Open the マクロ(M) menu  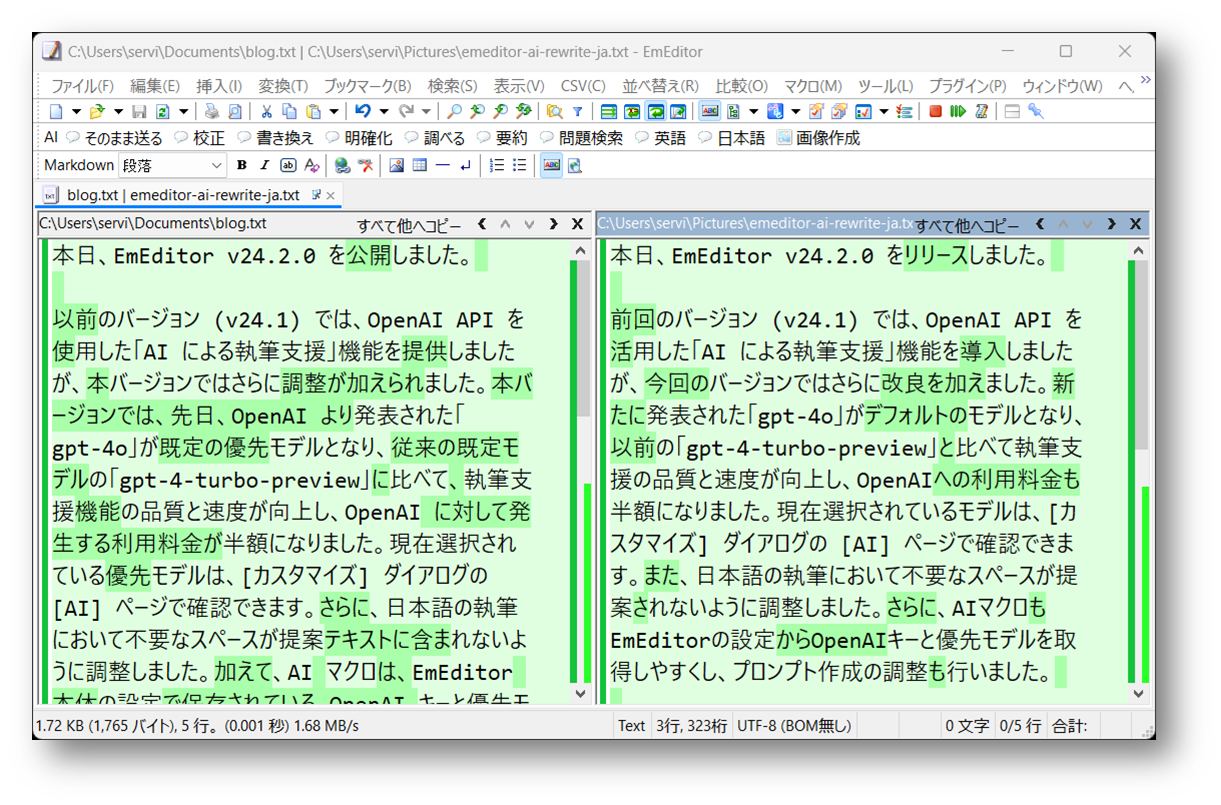(813, 86)
